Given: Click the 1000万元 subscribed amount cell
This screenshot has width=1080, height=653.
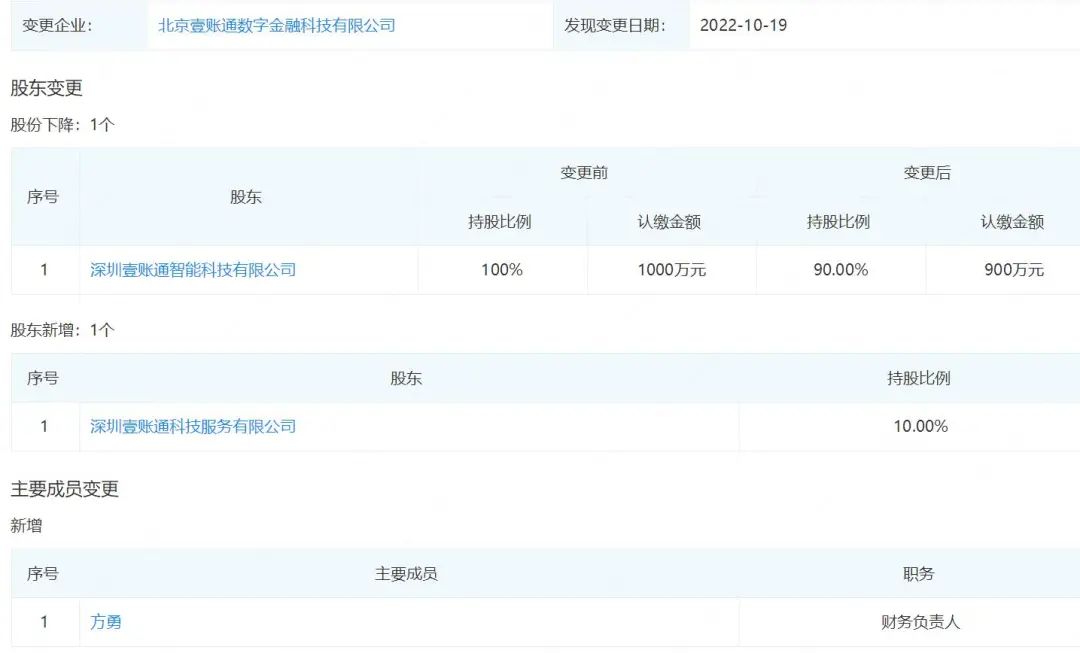Looking at the screenshot, I should click(x=672, y=270).
